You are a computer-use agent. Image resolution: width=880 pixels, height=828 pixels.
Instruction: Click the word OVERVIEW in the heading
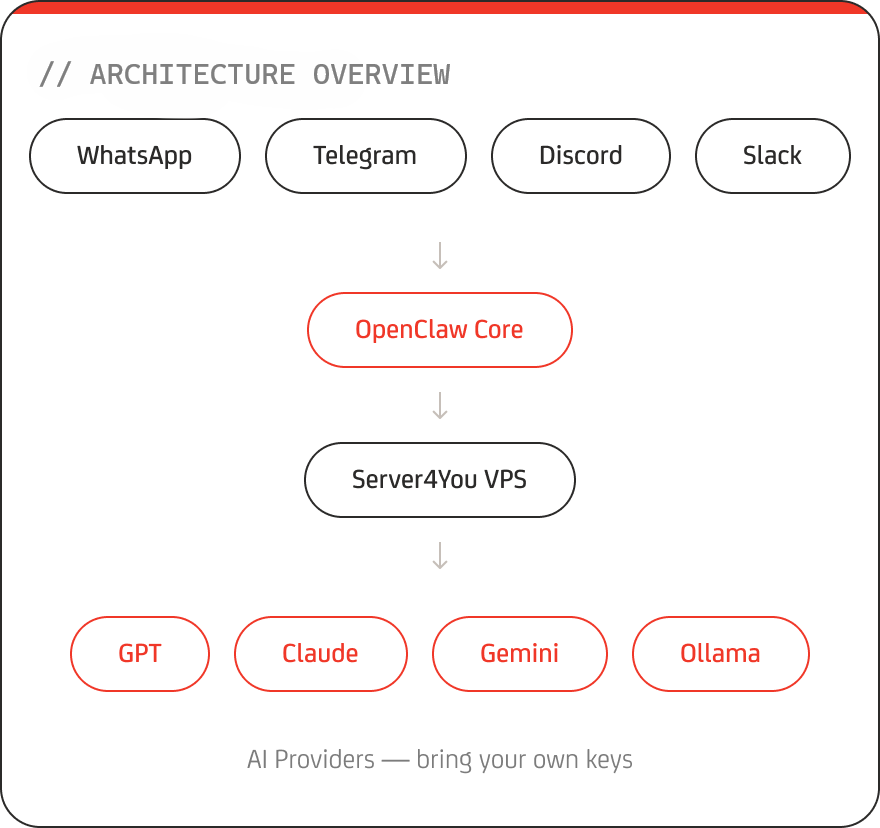click(381, 75)
